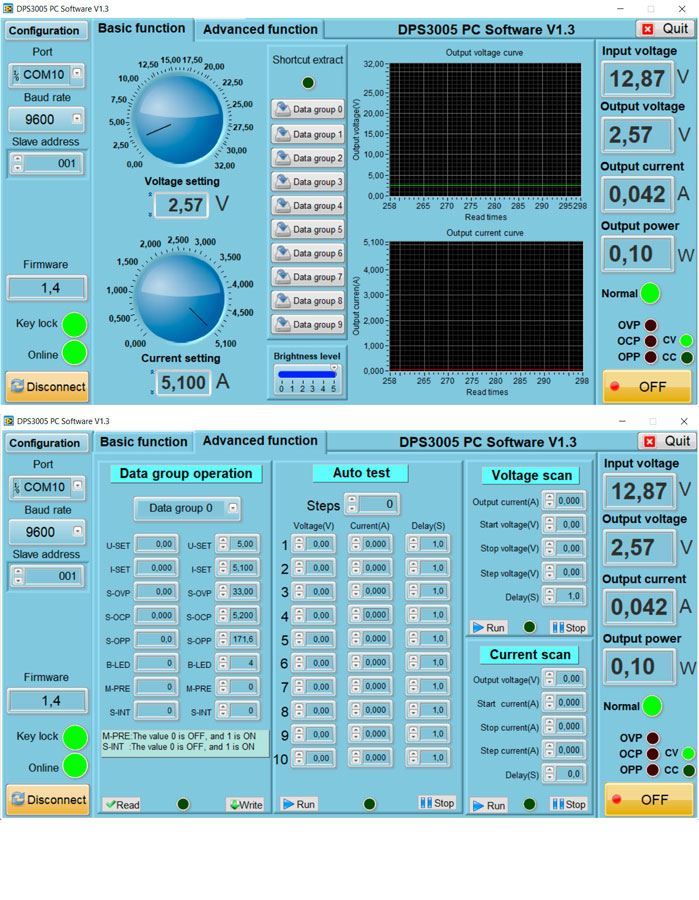Step Slave address 001 in top window

coord(18,163)
